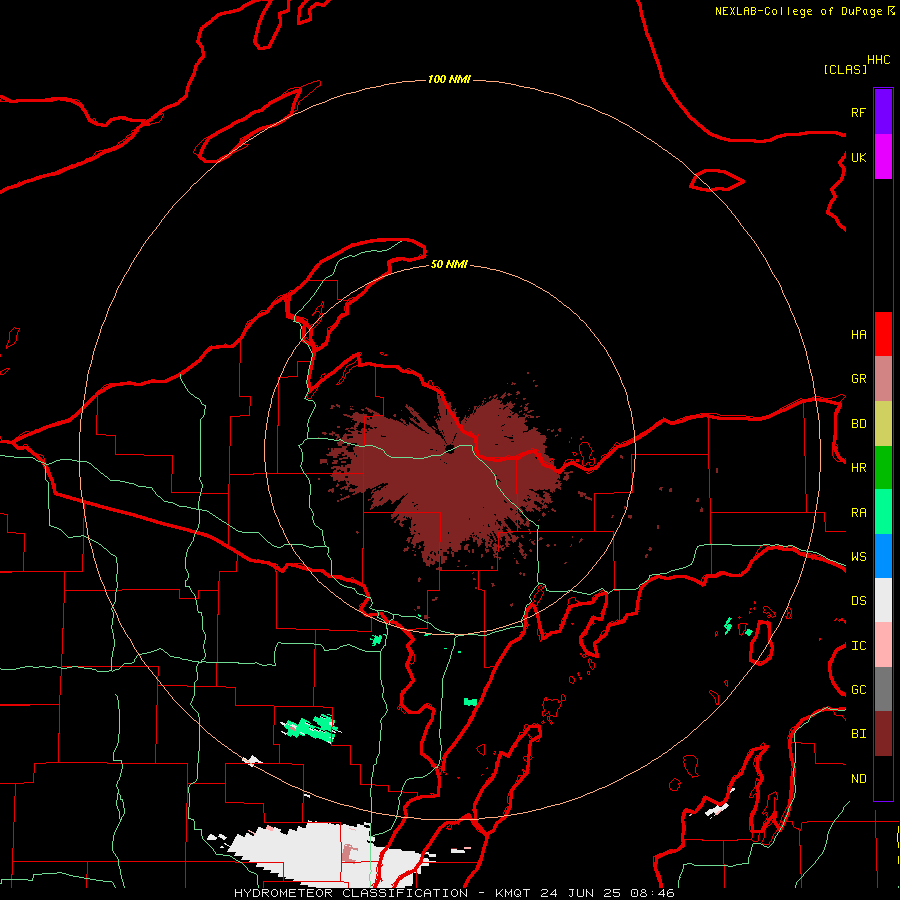Click the radar site center dot

(x=450, y=449)
